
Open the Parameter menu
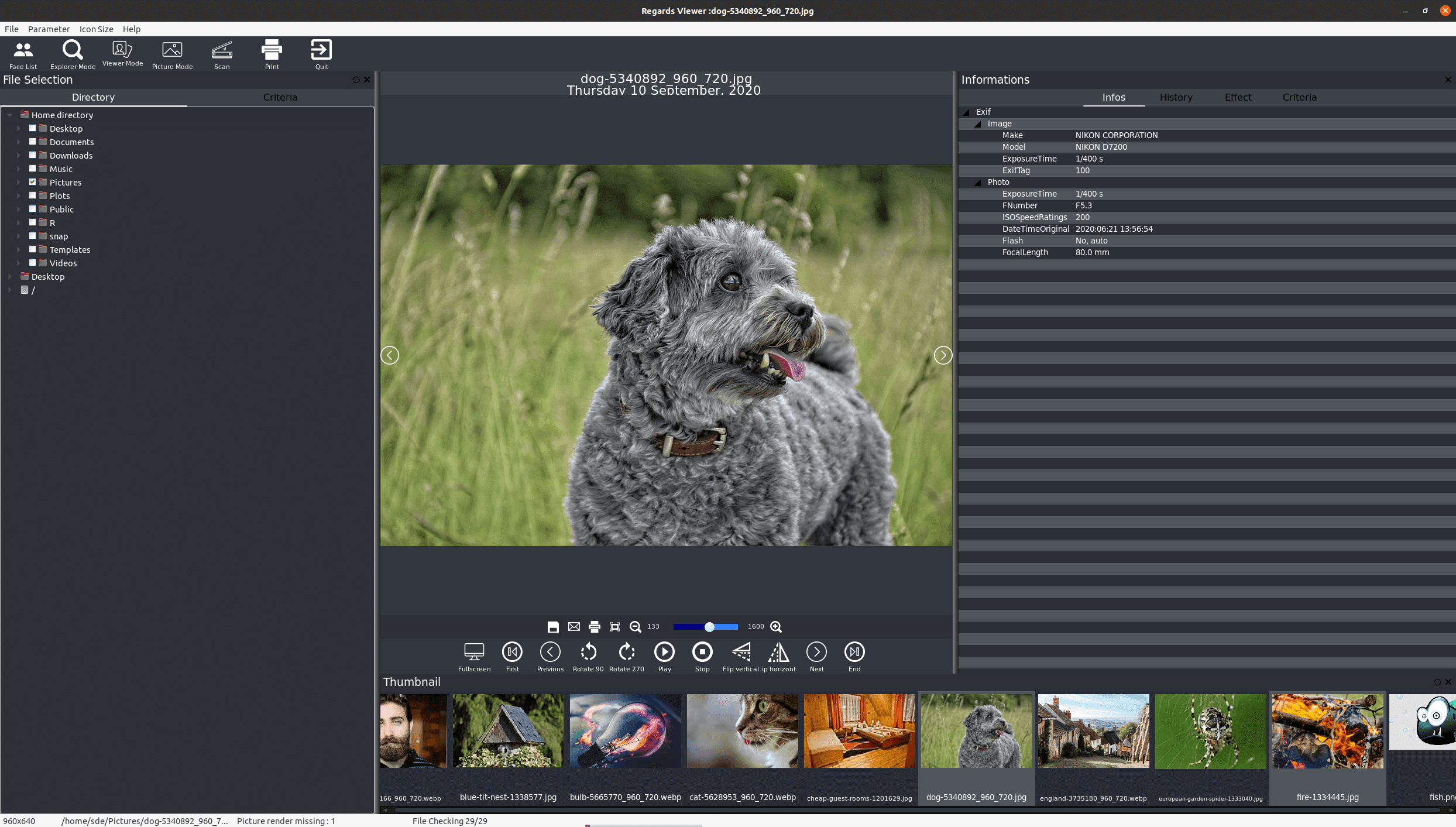[49, 29]
